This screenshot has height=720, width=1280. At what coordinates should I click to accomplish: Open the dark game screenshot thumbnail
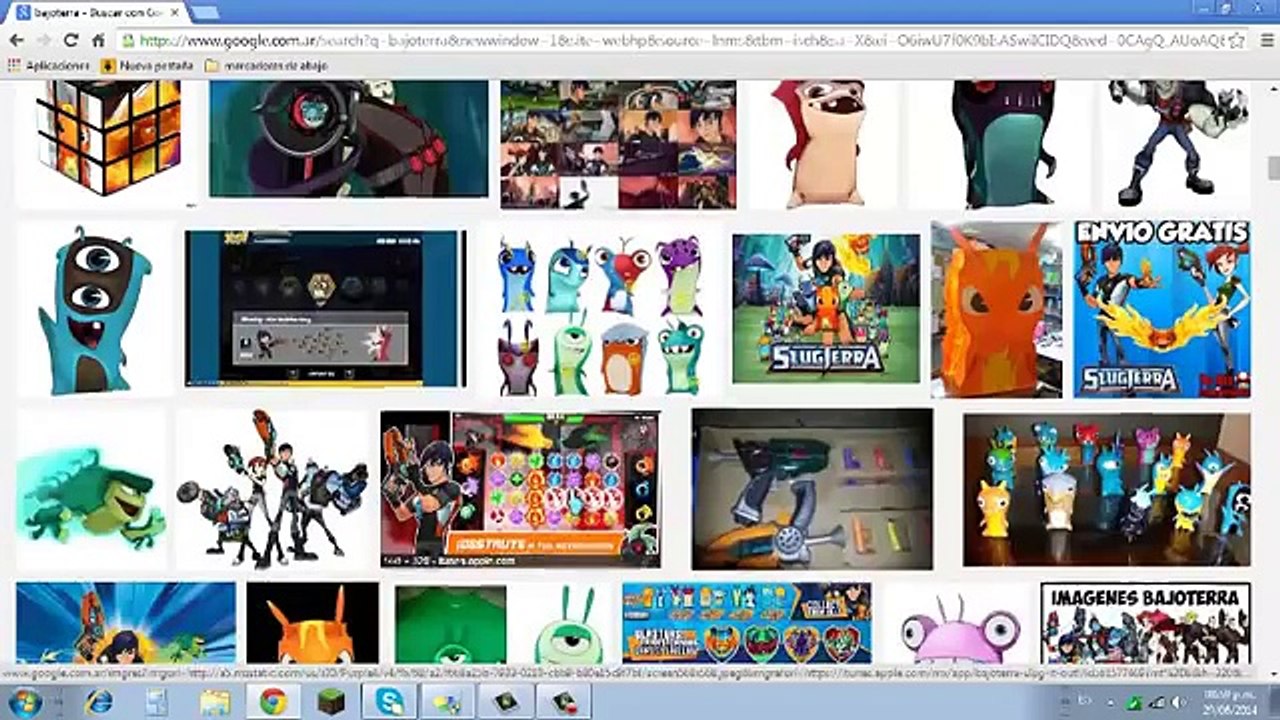pyautogui.click(x=325, y=309)
